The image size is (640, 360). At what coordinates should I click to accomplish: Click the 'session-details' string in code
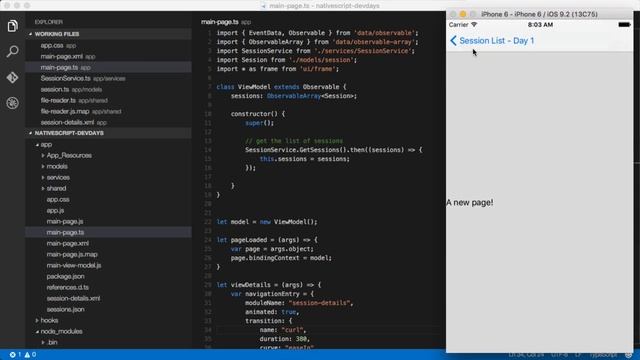pos(319,303)
